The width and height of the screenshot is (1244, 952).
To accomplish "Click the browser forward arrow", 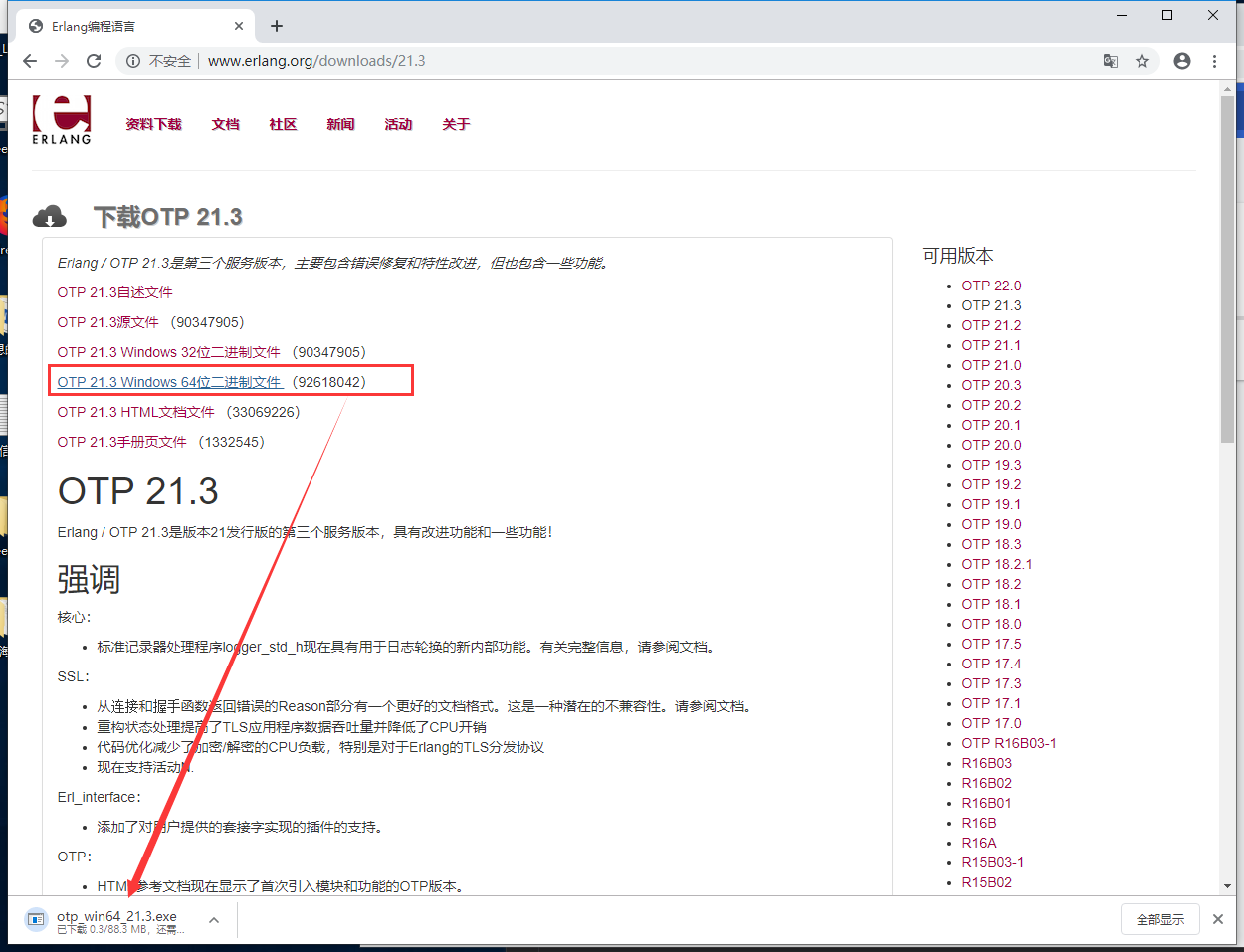I will click(62, 61).
